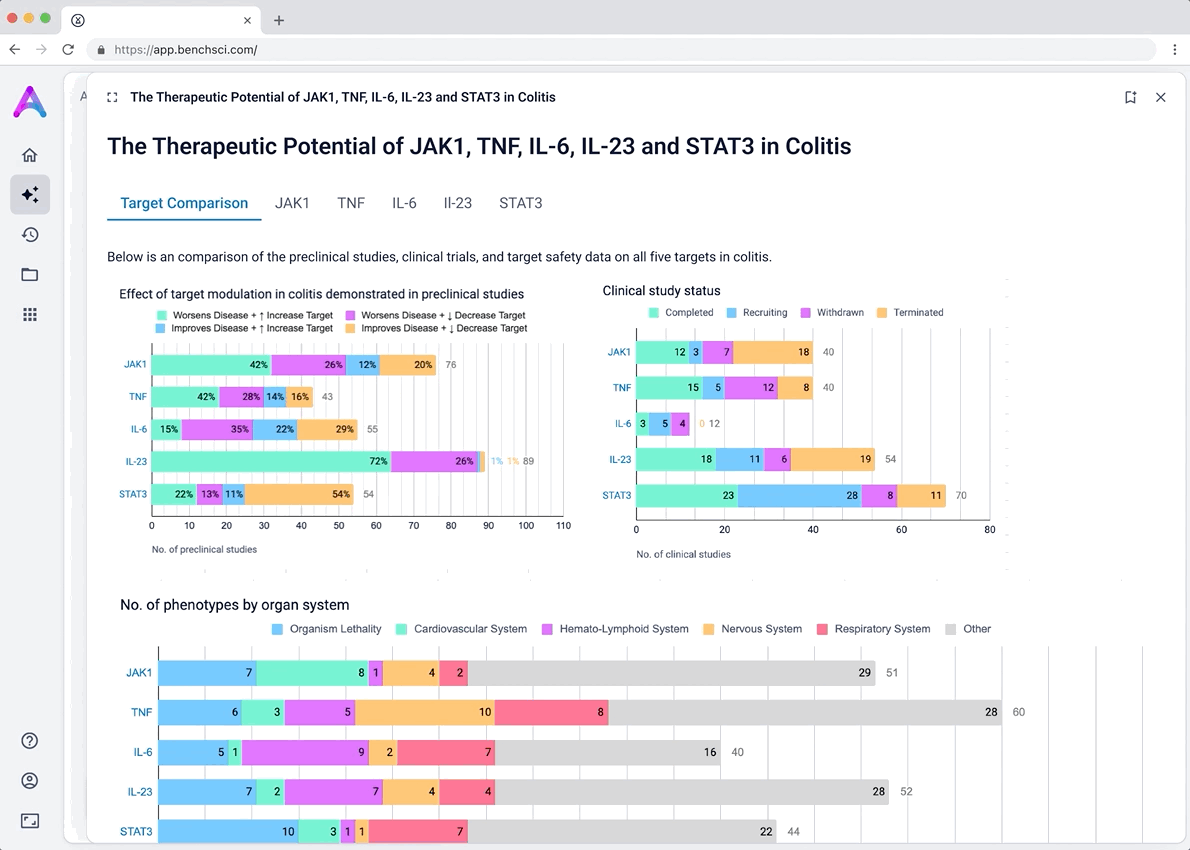This screenshot has width=1190, height=850.
Task: Toggle Organism Lethality legend series
Action: pyautogui.click(x=326, y=629)
